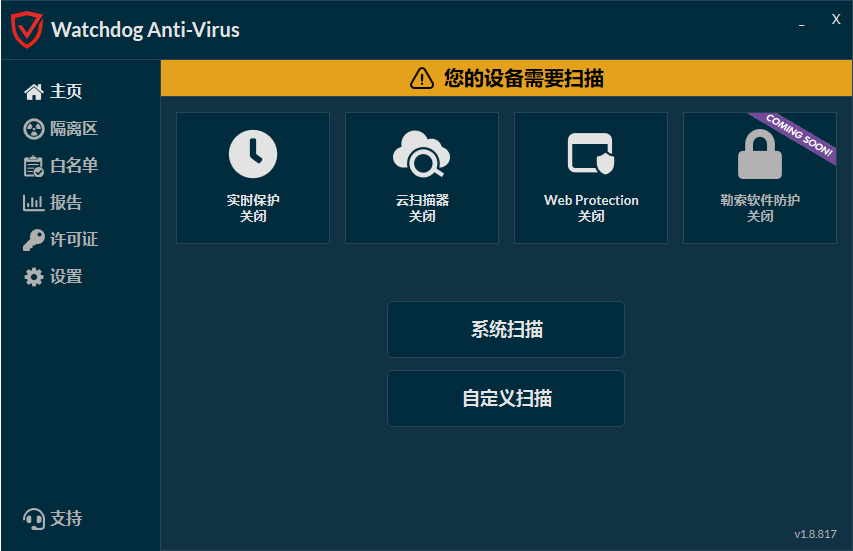Viewport: 853px width, 551px height.
Task: Click the whitelist clipboard icon
Action: pos(34,166)
